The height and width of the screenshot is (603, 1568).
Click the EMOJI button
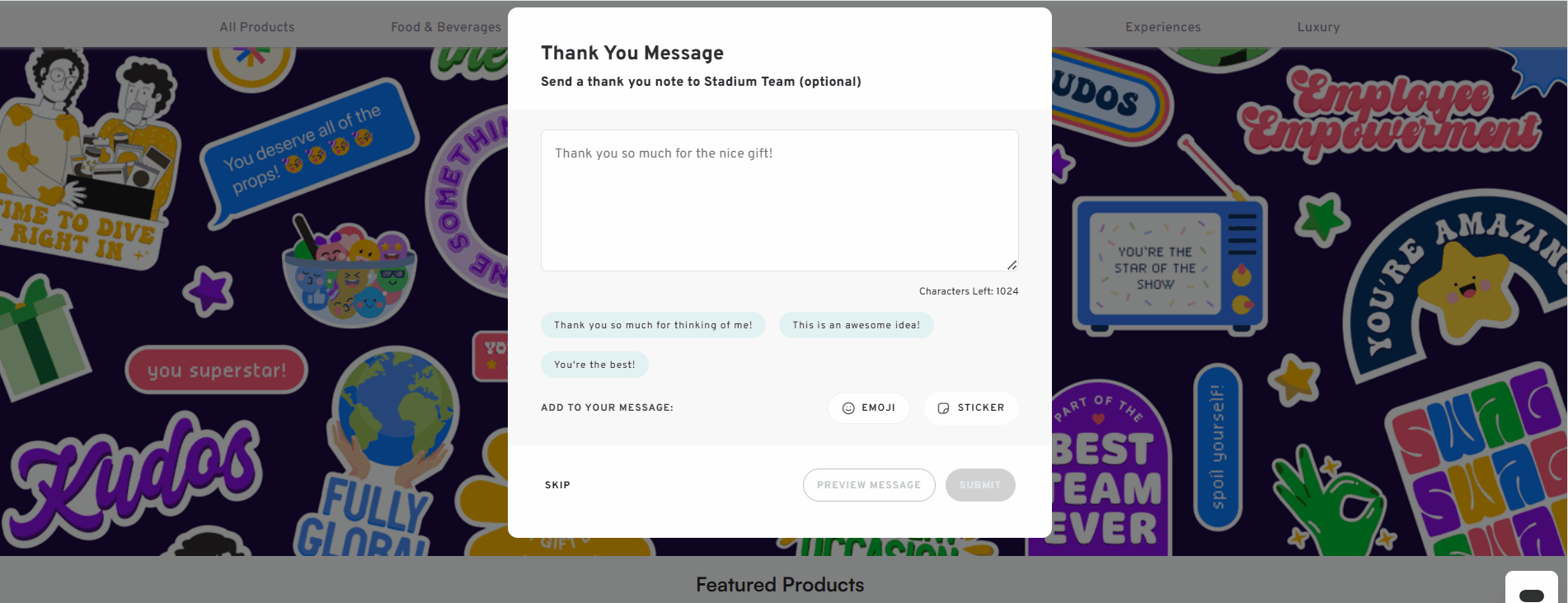(868, 407)
